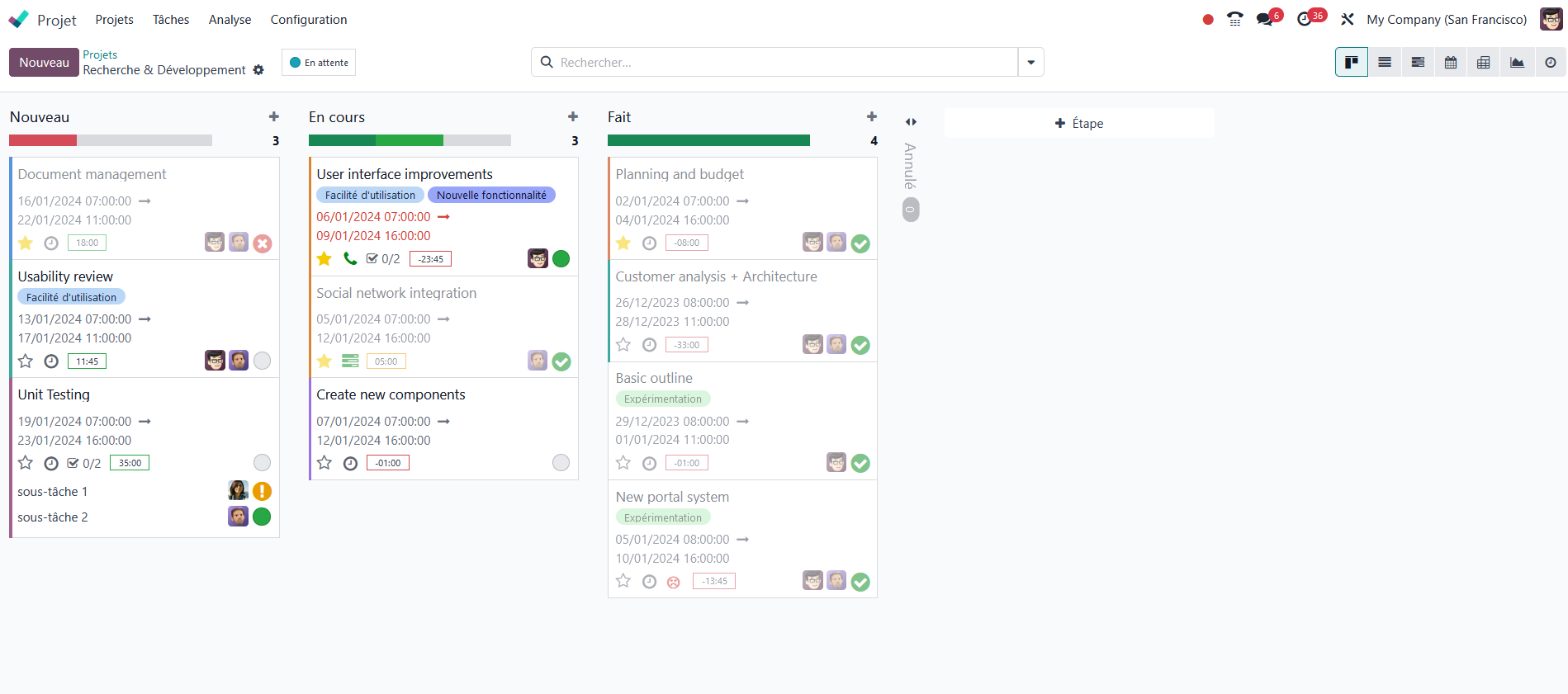Add a task in En cours column

click(x=573, y=117)
